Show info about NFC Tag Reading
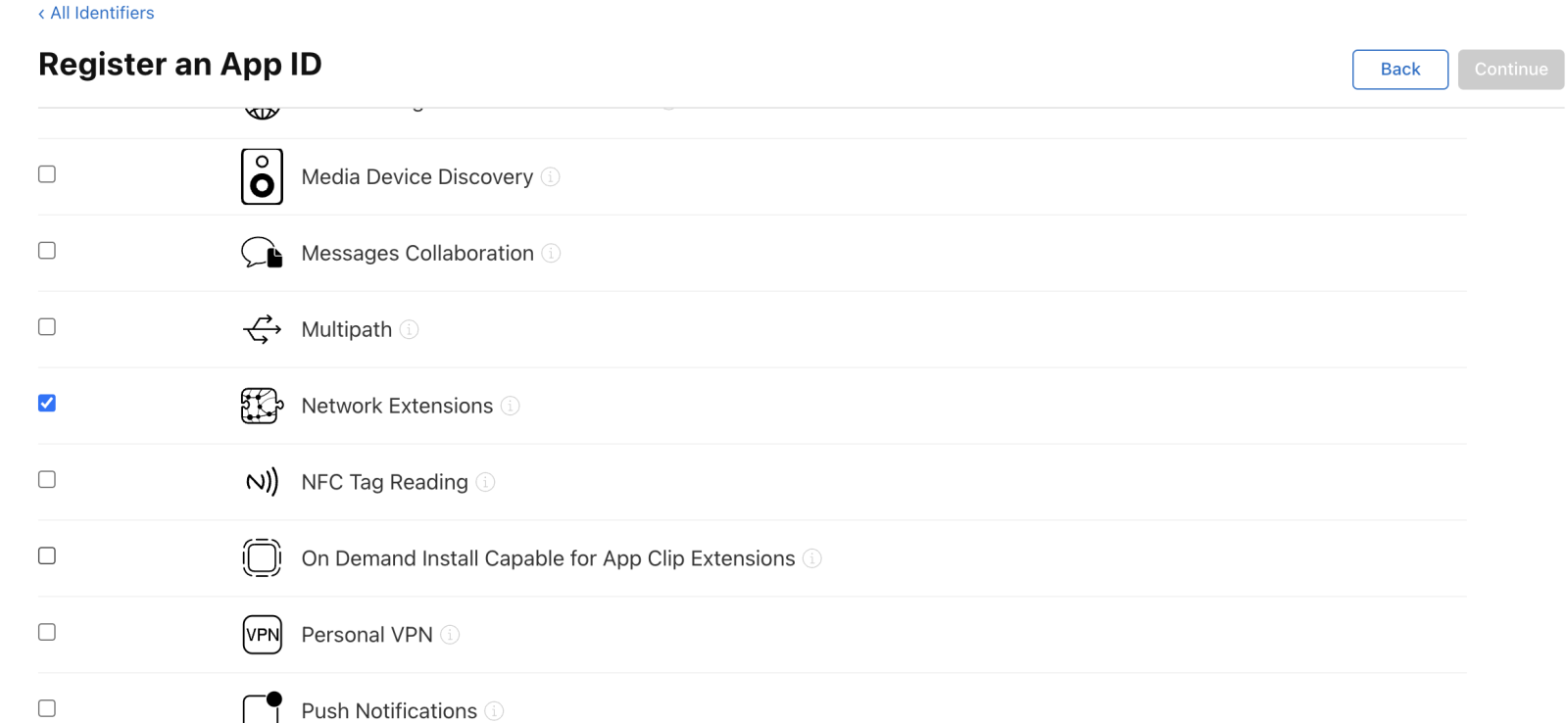Viewport: 1568px width, 723px height. [485, 482]
